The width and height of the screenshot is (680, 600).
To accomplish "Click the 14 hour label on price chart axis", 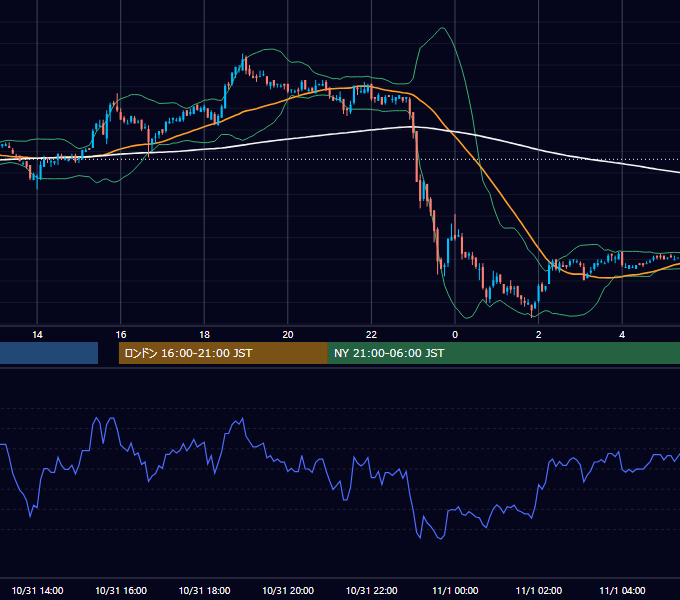I will click(37, 335).
